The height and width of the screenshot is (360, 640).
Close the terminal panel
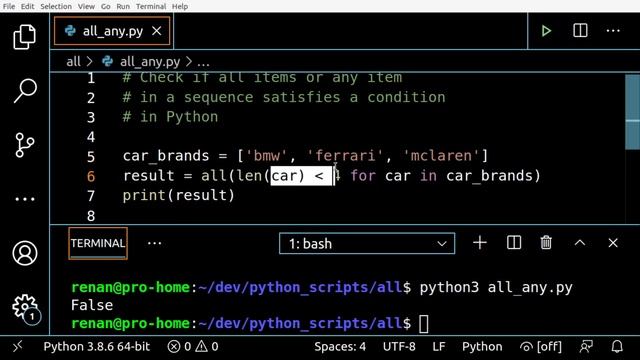pyautogui.click(x=613, y=243)
